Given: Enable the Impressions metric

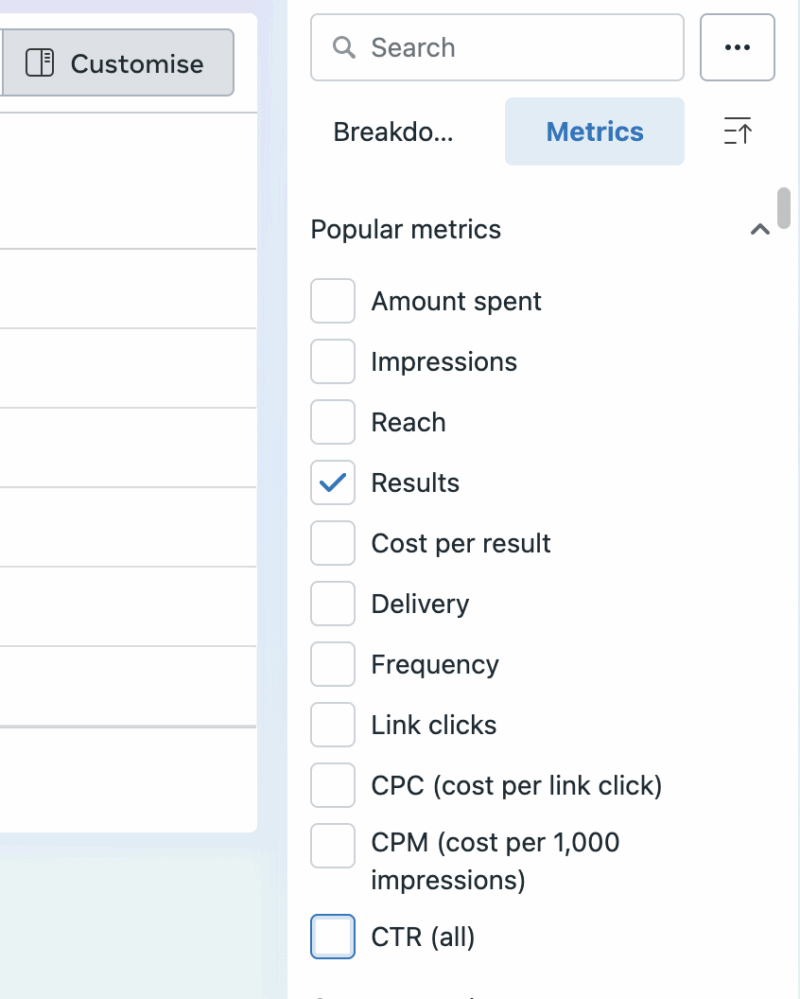Looking at the screenshot, I should point(332,361).
